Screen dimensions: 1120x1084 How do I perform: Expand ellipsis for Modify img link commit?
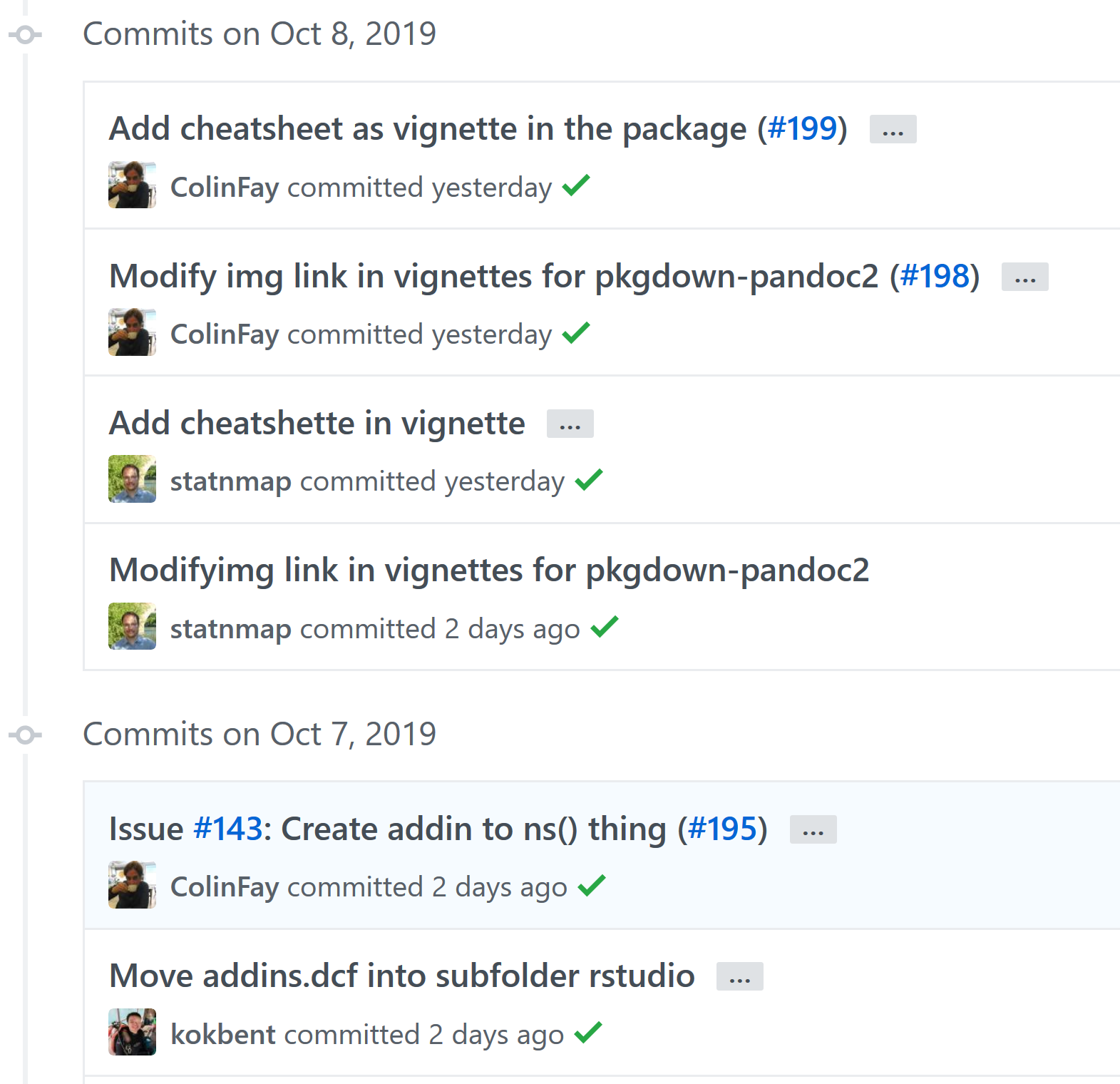[1024, 277]
